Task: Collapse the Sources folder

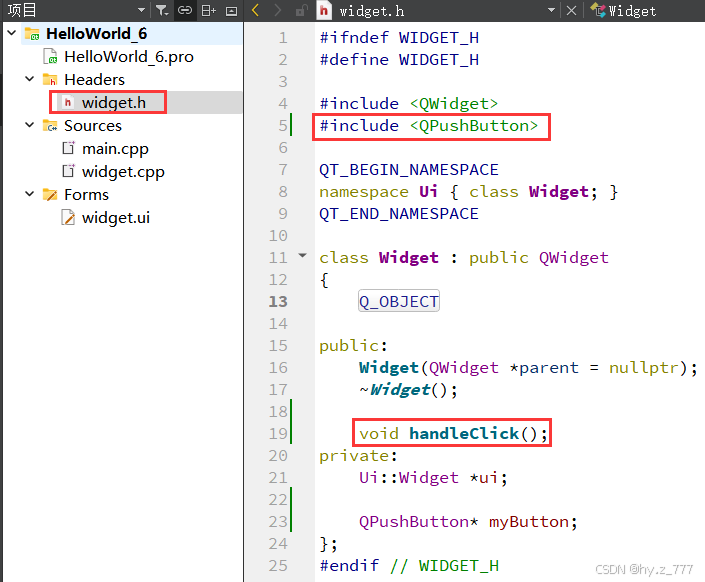Action: 30,125
